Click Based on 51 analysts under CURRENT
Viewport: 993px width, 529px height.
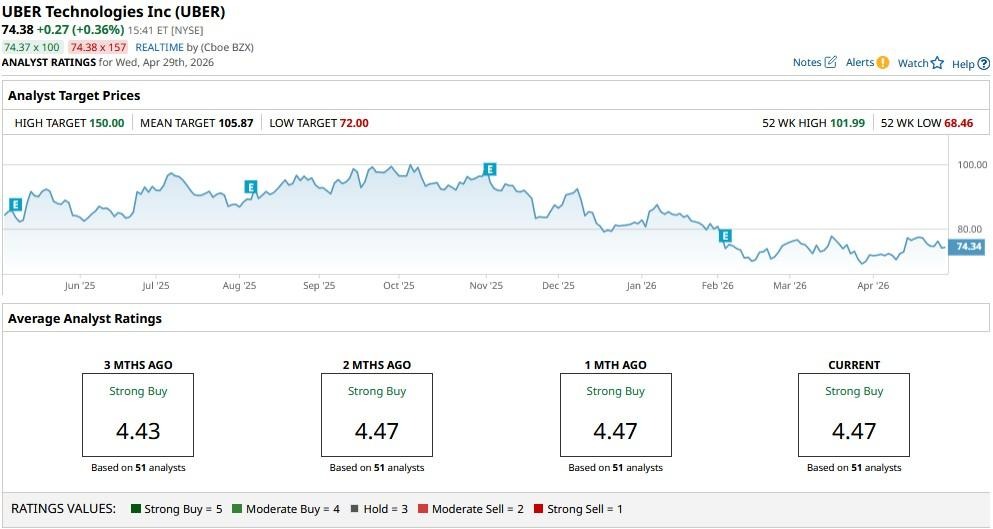pyautogui.click(x=854, y=468)
